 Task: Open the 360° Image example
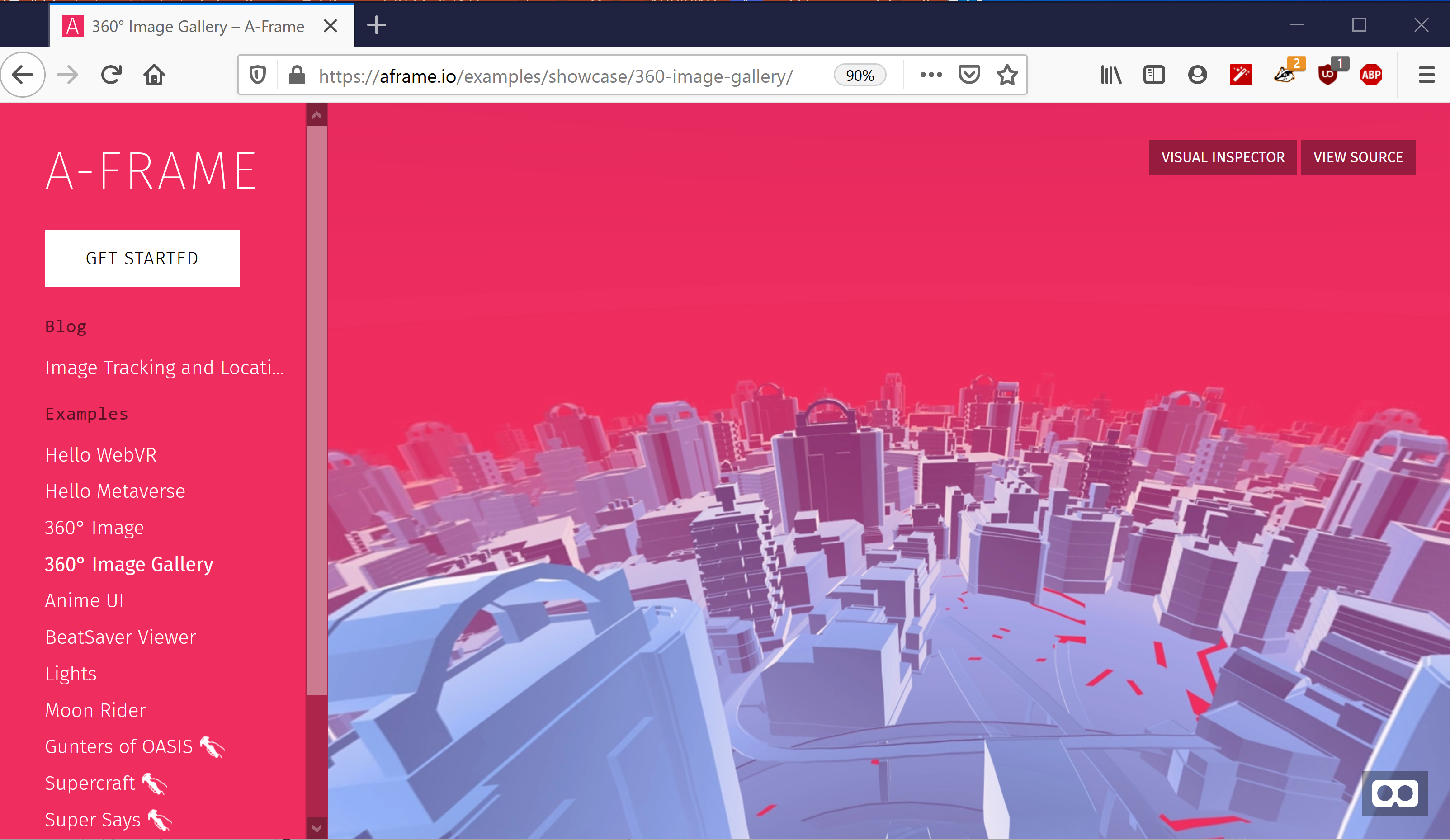point(94,528)
